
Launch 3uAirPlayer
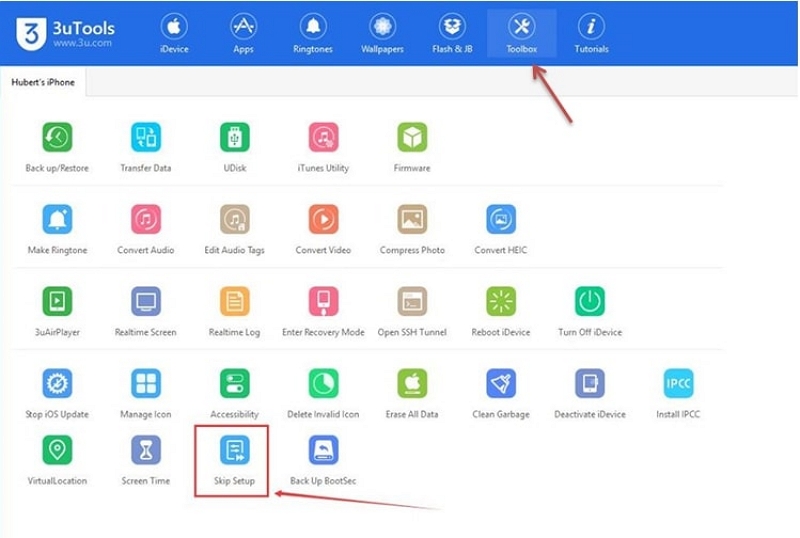[57, 302]
